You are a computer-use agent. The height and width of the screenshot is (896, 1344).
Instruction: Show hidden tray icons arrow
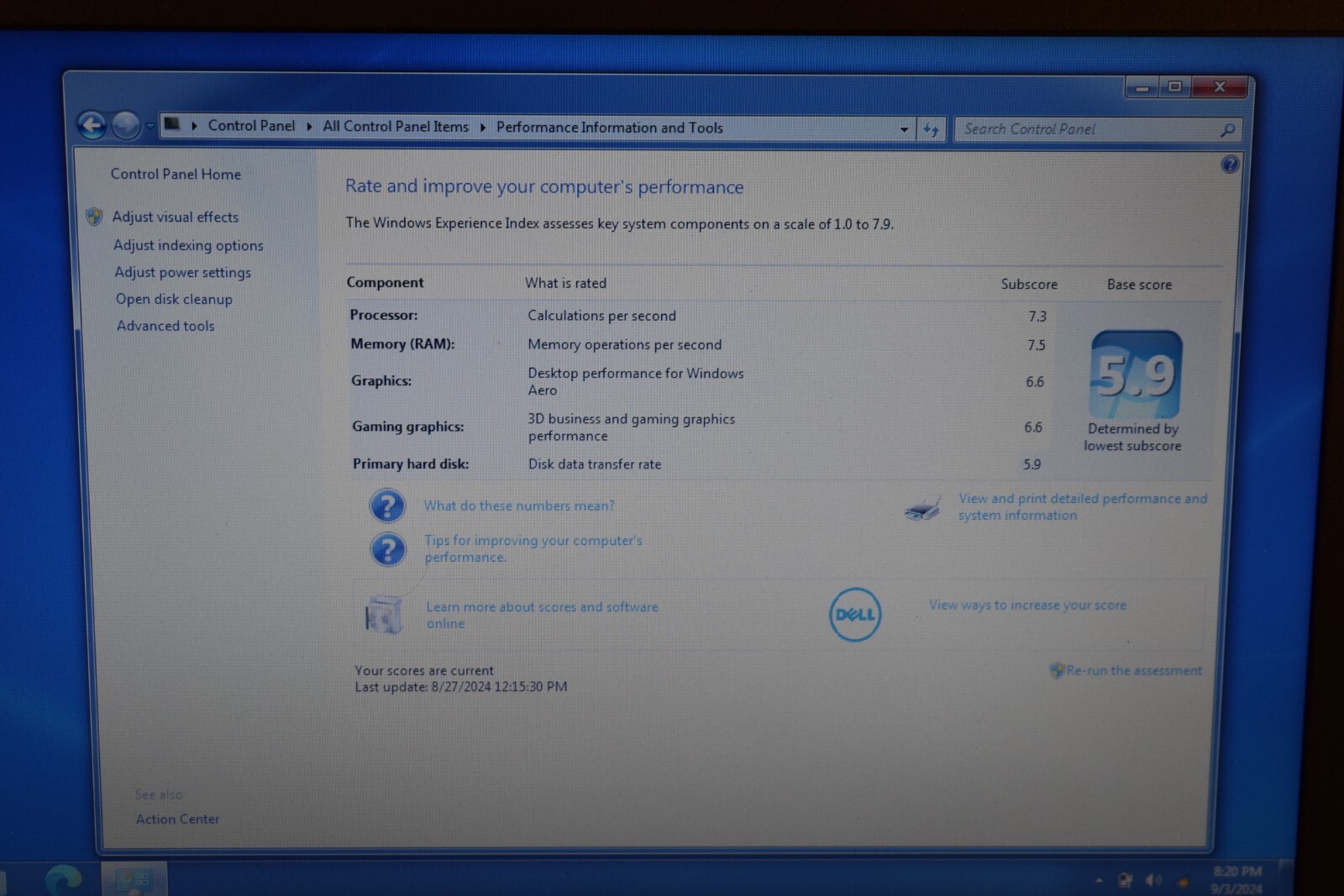pyautogui.click(x=1099, y=881)
